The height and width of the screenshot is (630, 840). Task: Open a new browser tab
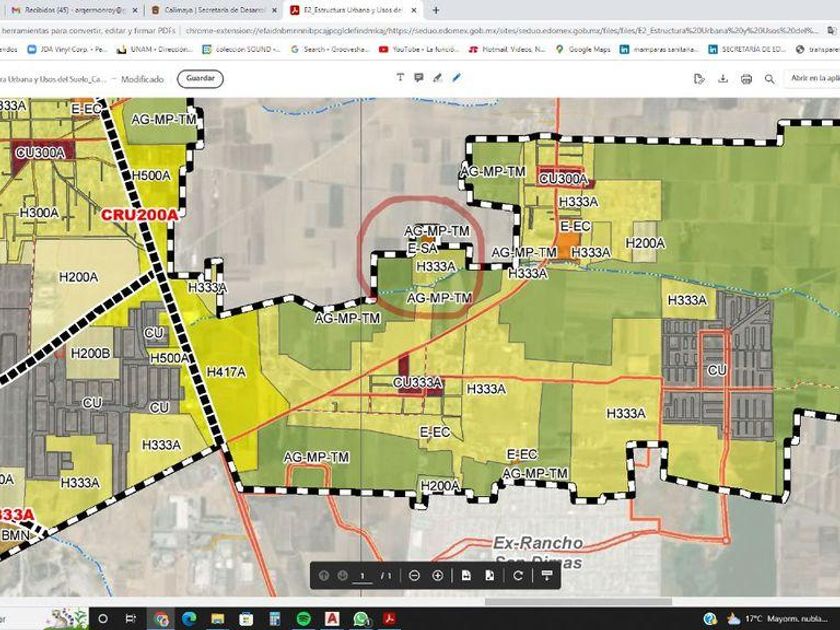click(436, 10)
